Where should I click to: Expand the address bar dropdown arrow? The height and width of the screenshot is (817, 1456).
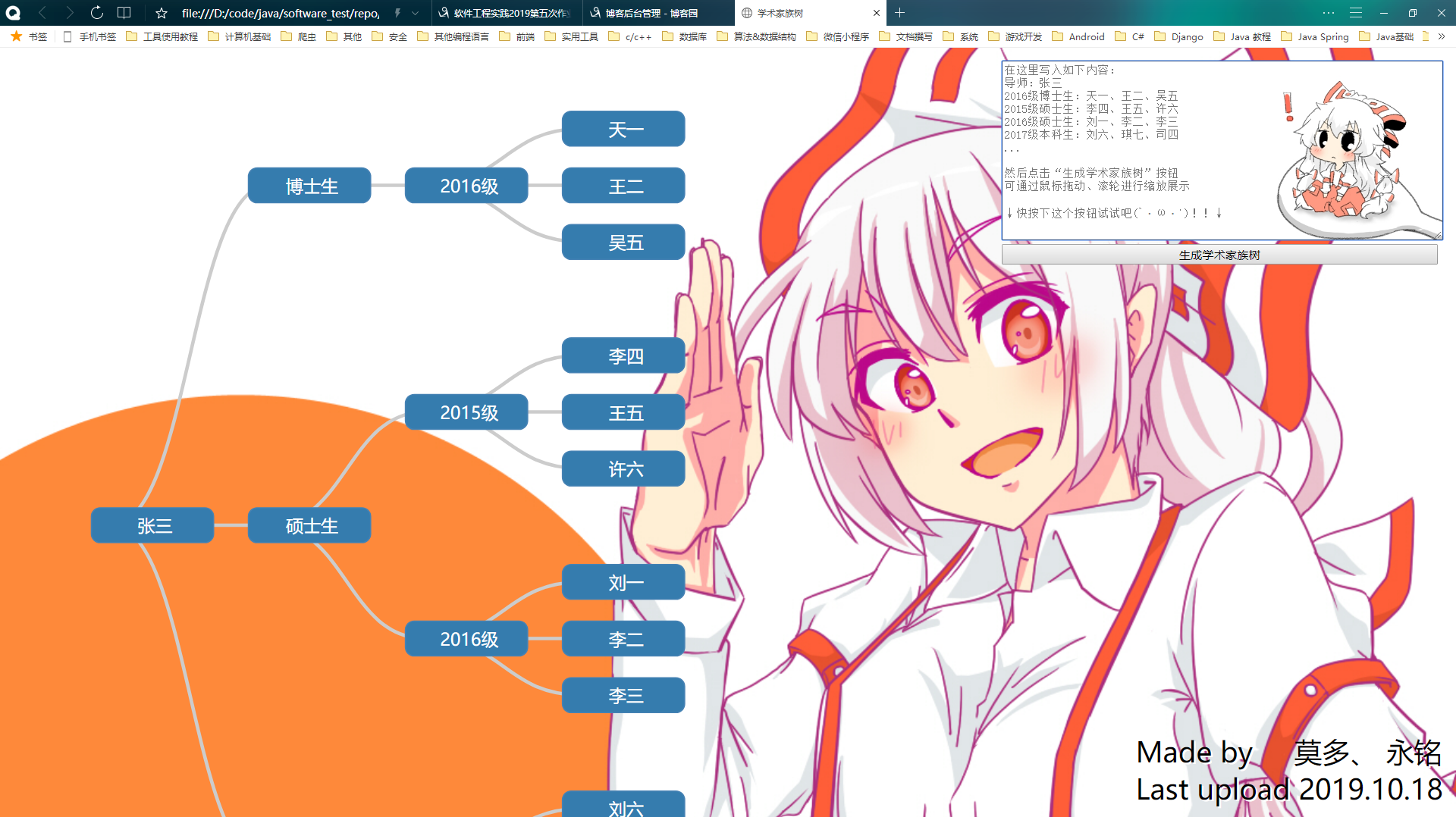(415, 13)
